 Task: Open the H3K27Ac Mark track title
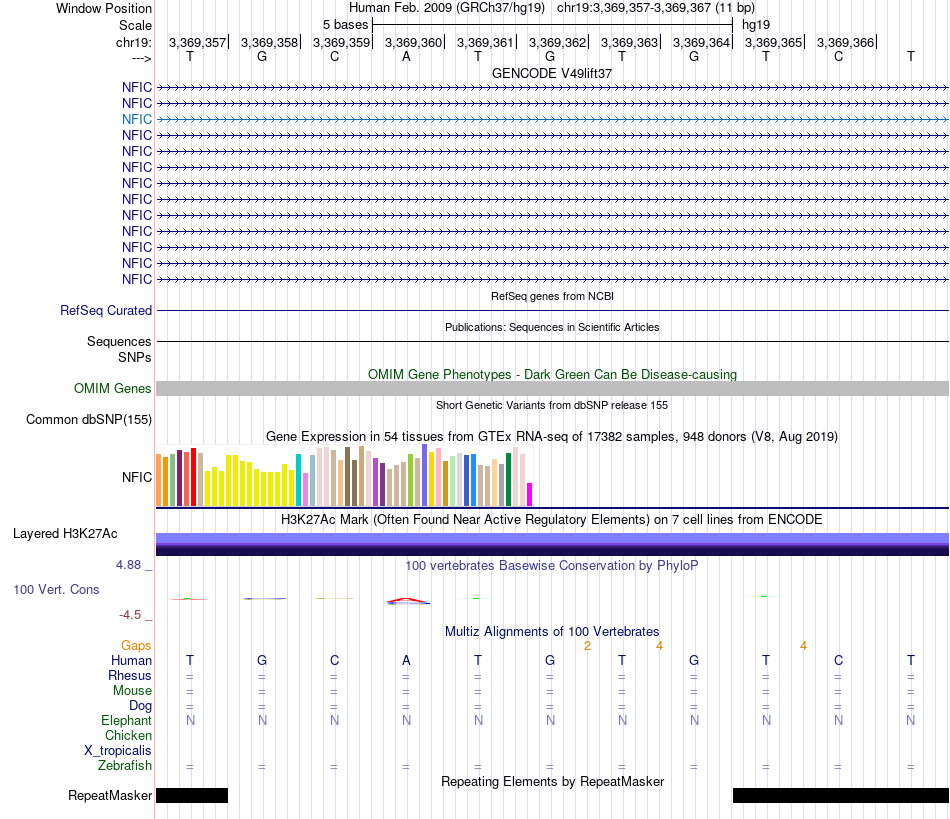point(552,520)
